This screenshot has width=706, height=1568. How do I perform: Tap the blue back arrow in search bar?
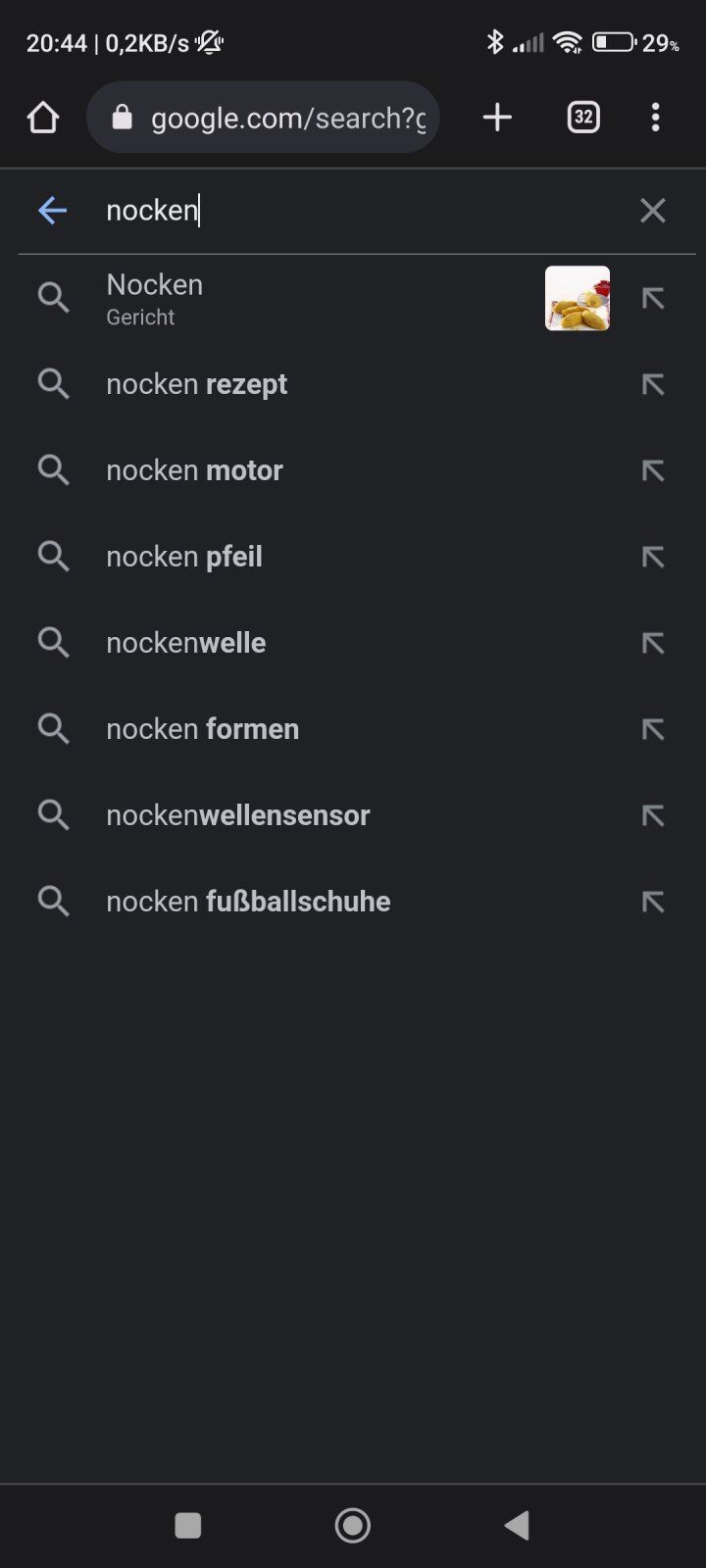(x=52, y=210)
